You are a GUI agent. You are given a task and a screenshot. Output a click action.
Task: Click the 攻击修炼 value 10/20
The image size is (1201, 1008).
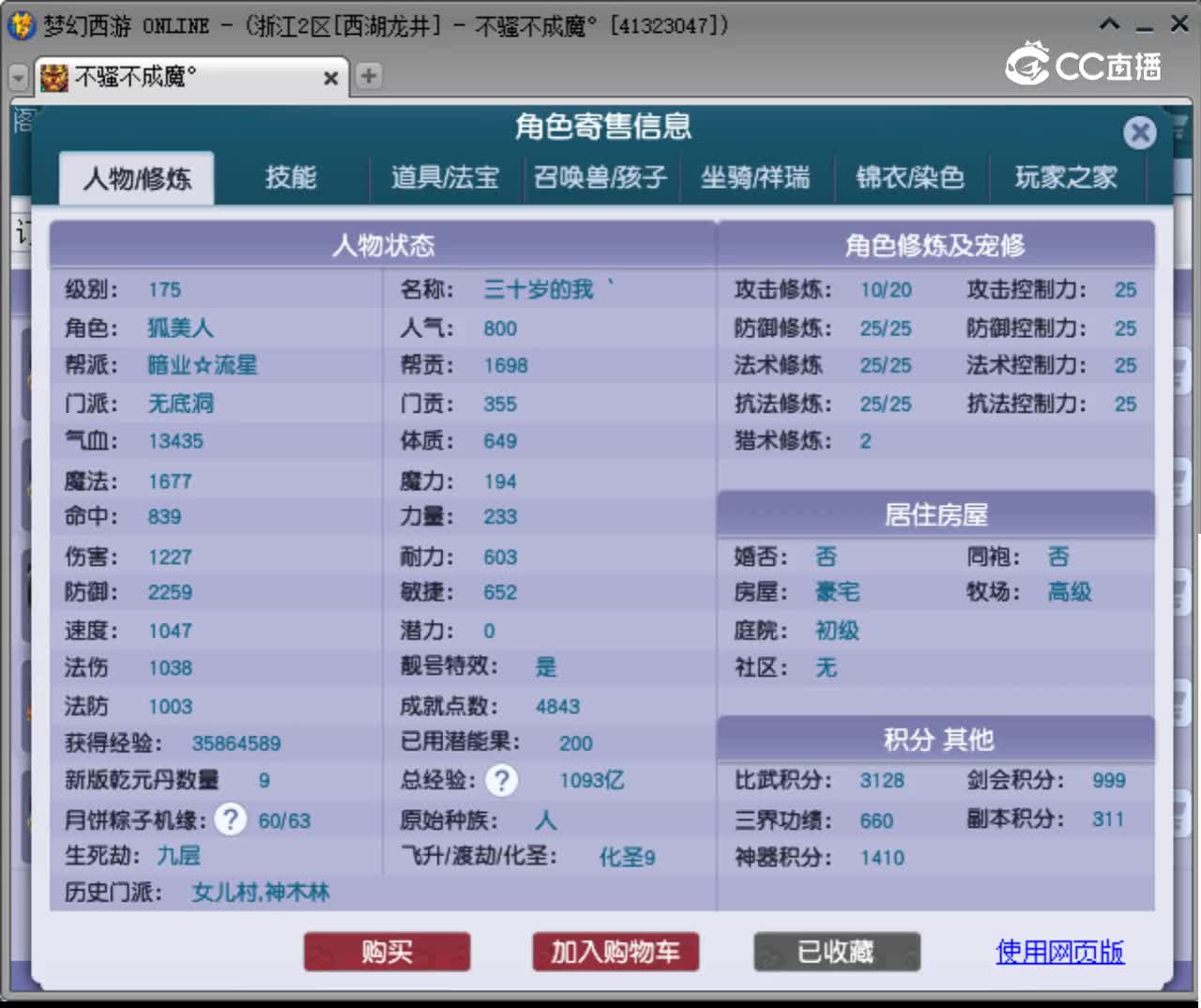886,290
